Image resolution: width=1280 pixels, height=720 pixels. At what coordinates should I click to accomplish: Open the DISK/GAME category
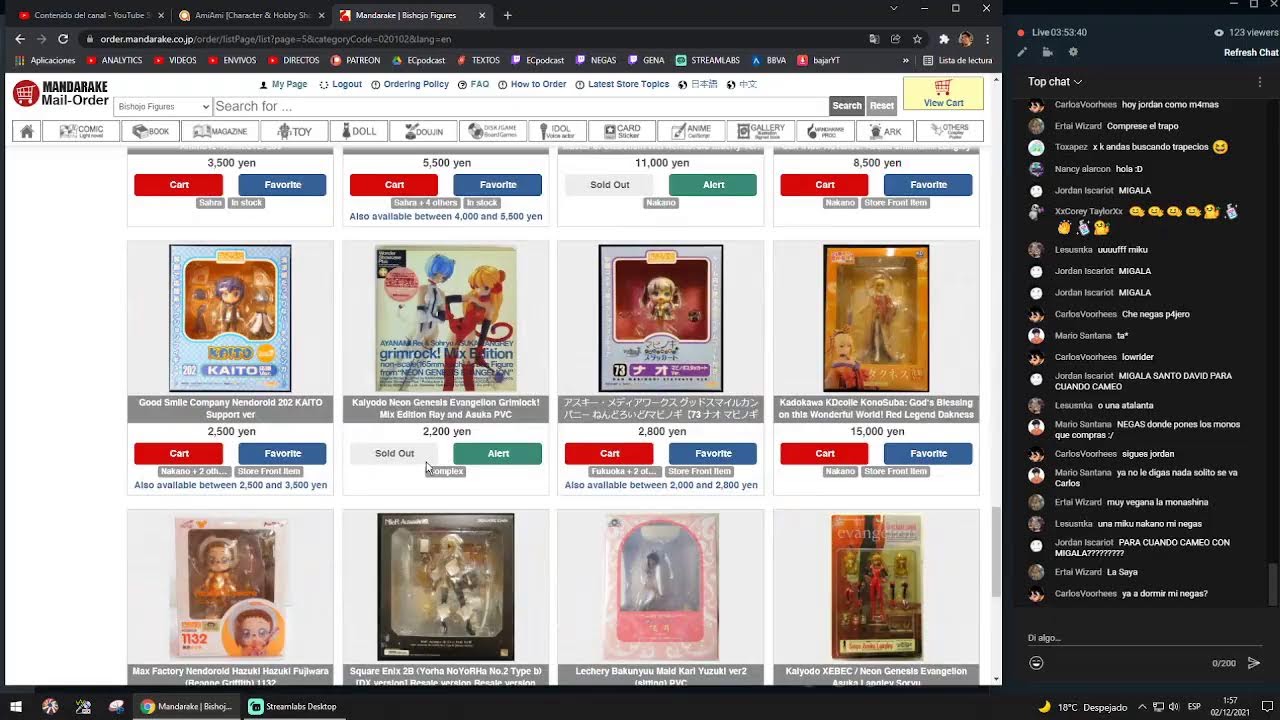[x=492, y=131]
